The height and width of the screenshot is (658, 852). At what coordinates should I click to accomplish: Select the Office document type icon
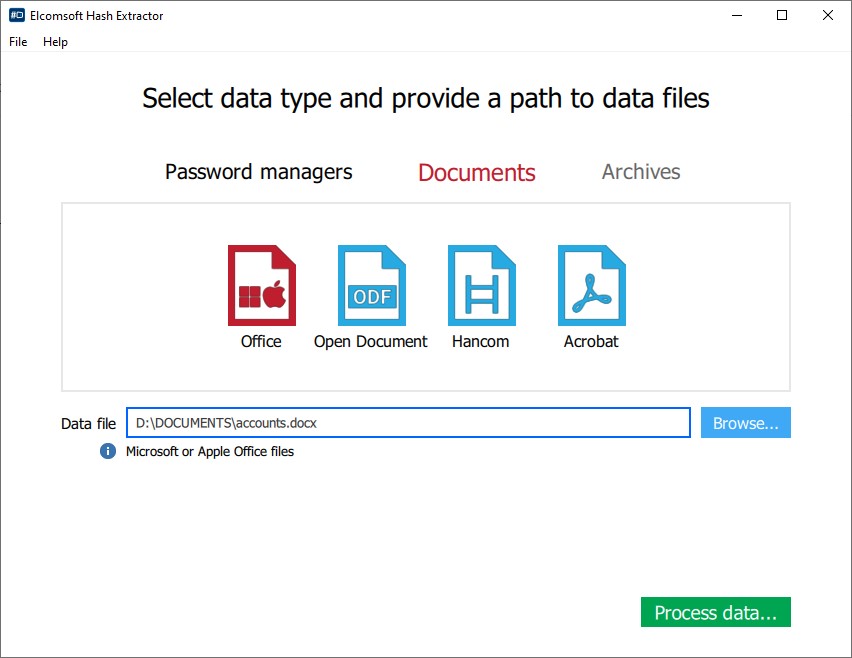tap(261, 286)
